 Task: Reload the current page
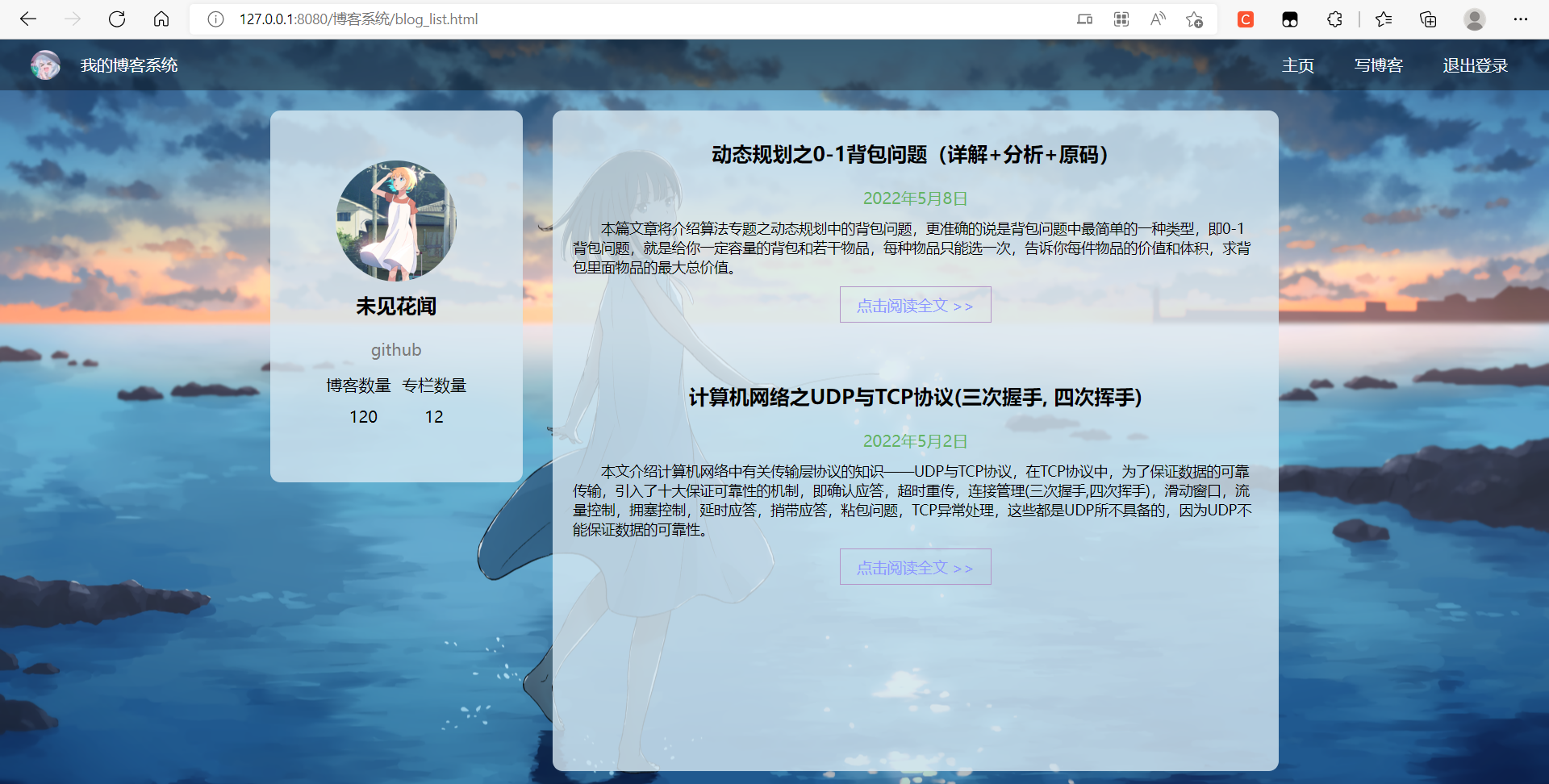click(x=117, y=19)
